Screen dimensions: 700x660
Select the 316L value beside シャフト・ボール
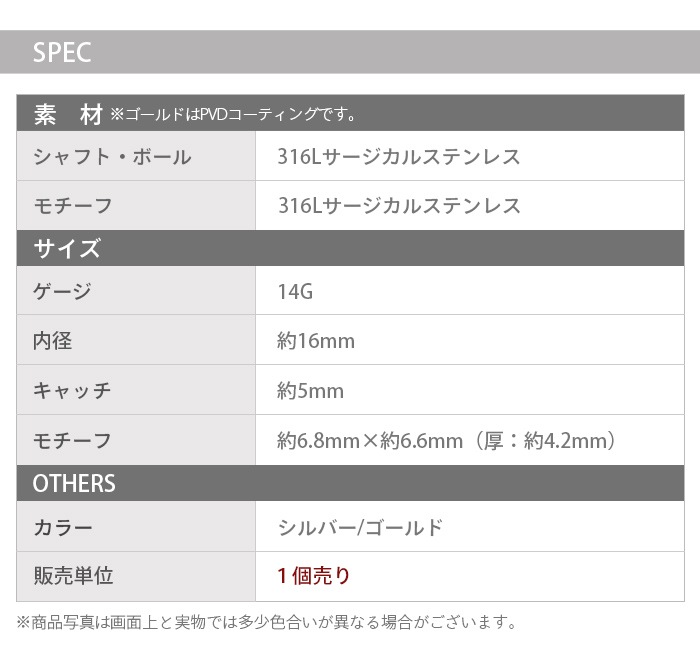[399, 157]
